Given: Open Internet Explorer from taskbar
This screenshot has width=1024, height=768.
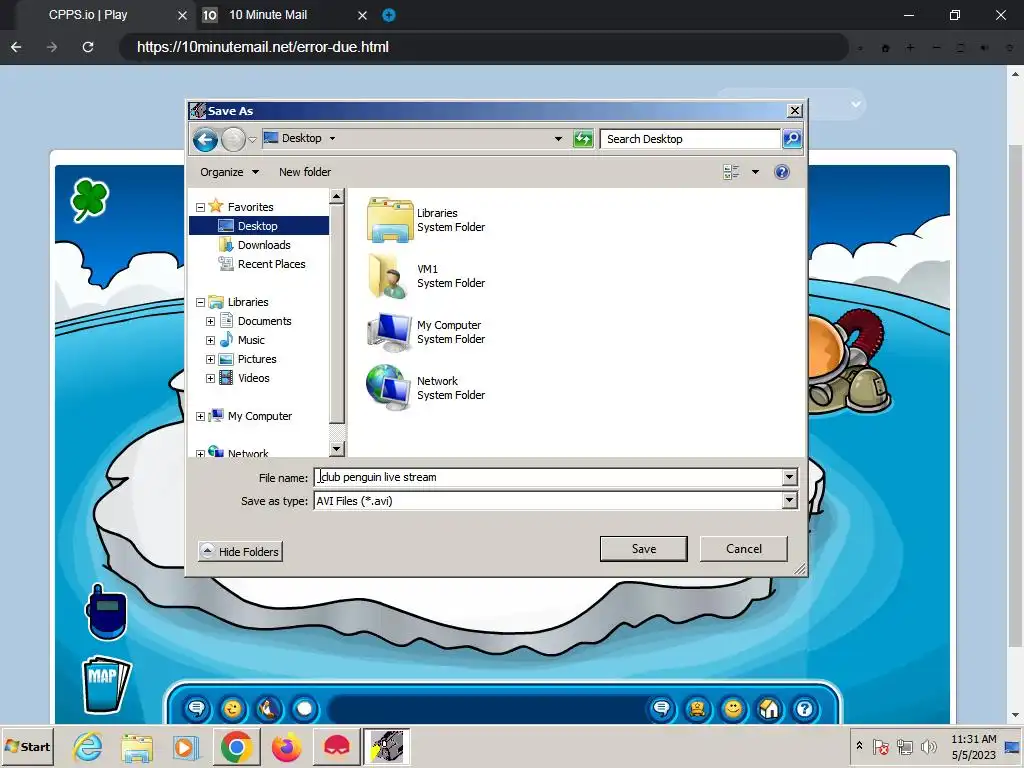Looking at the screenshot, I should coord(88,747).
